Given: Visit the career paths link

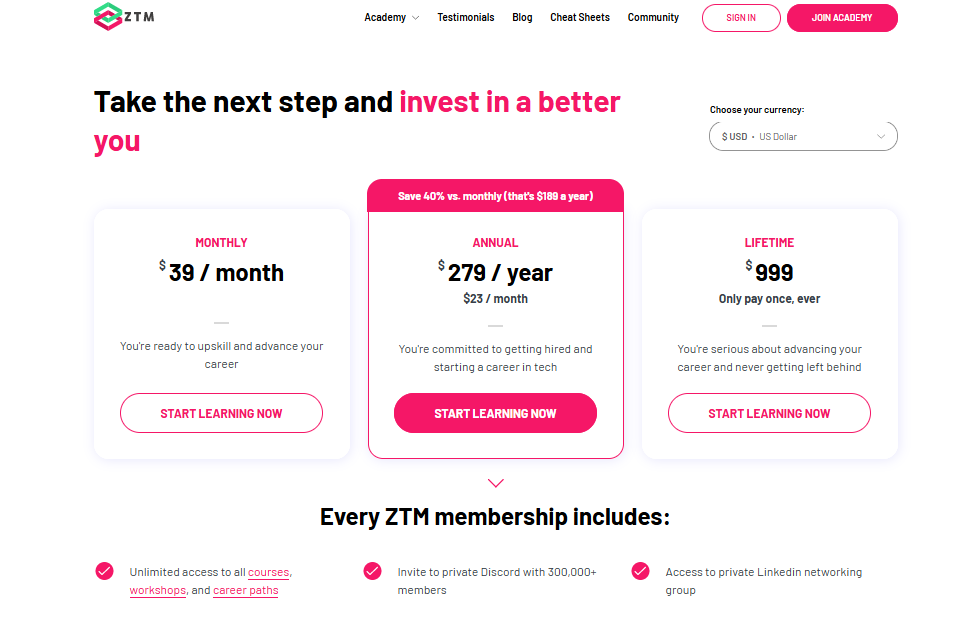Looking at the screenshot, I should 245,590.
